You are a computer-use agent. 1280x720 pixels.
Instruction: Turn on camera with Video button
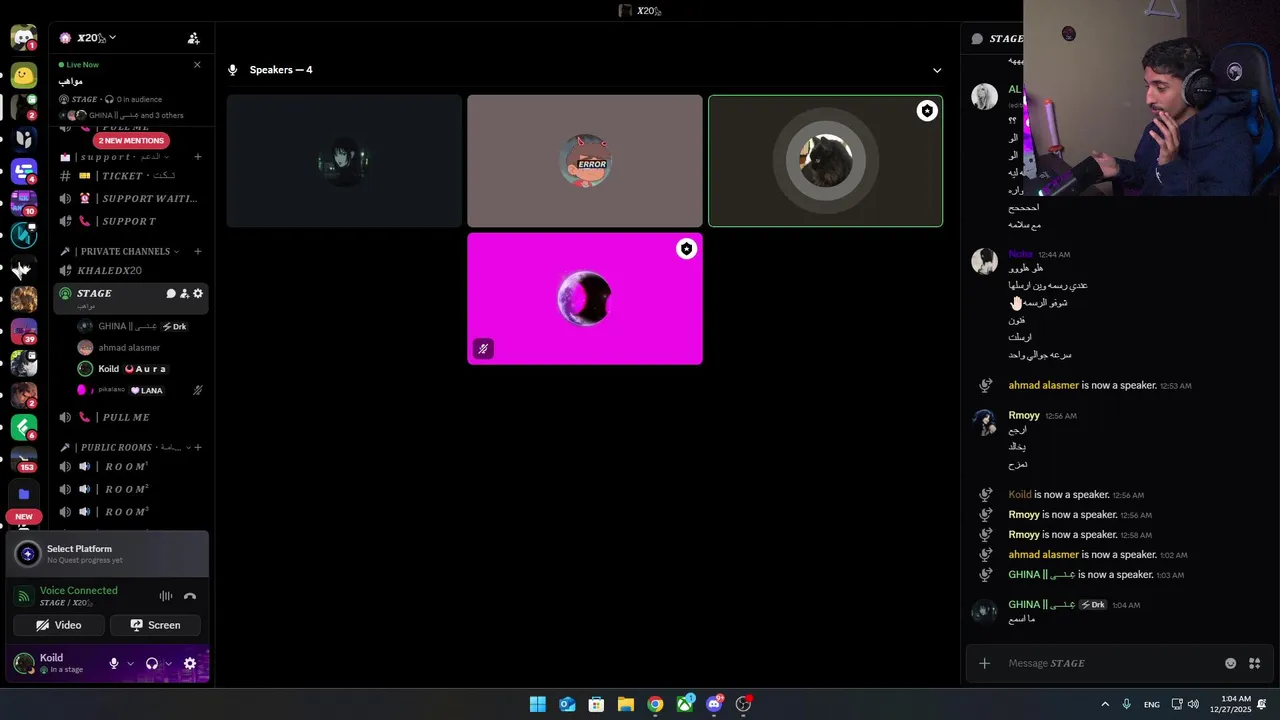[59, 625]
